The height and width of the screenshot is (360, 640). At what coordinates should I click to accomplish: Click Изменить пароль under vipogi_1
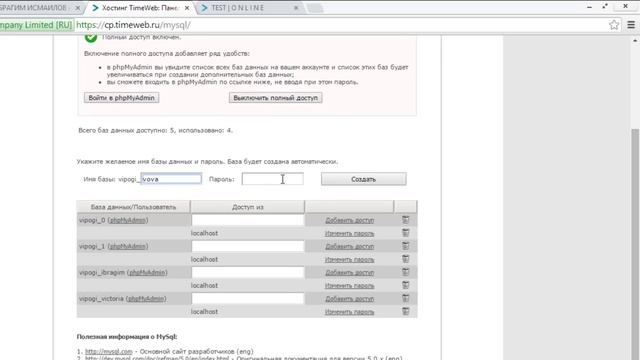click(x=349, y=260)
